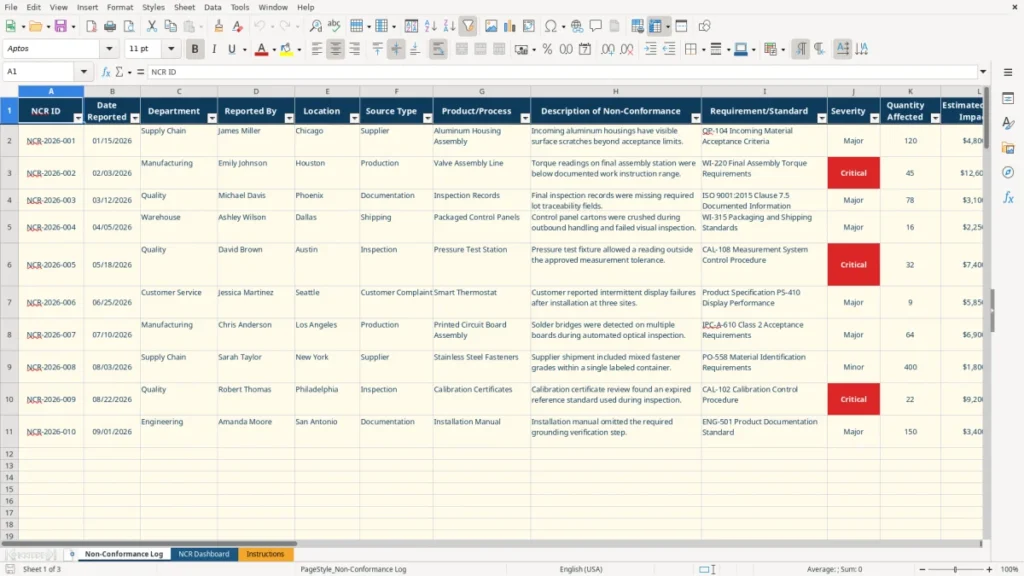Viewport: 1024px width, 576px height.
Task: Open the Source Type column filter dropdown
Action: click(427, 118)
